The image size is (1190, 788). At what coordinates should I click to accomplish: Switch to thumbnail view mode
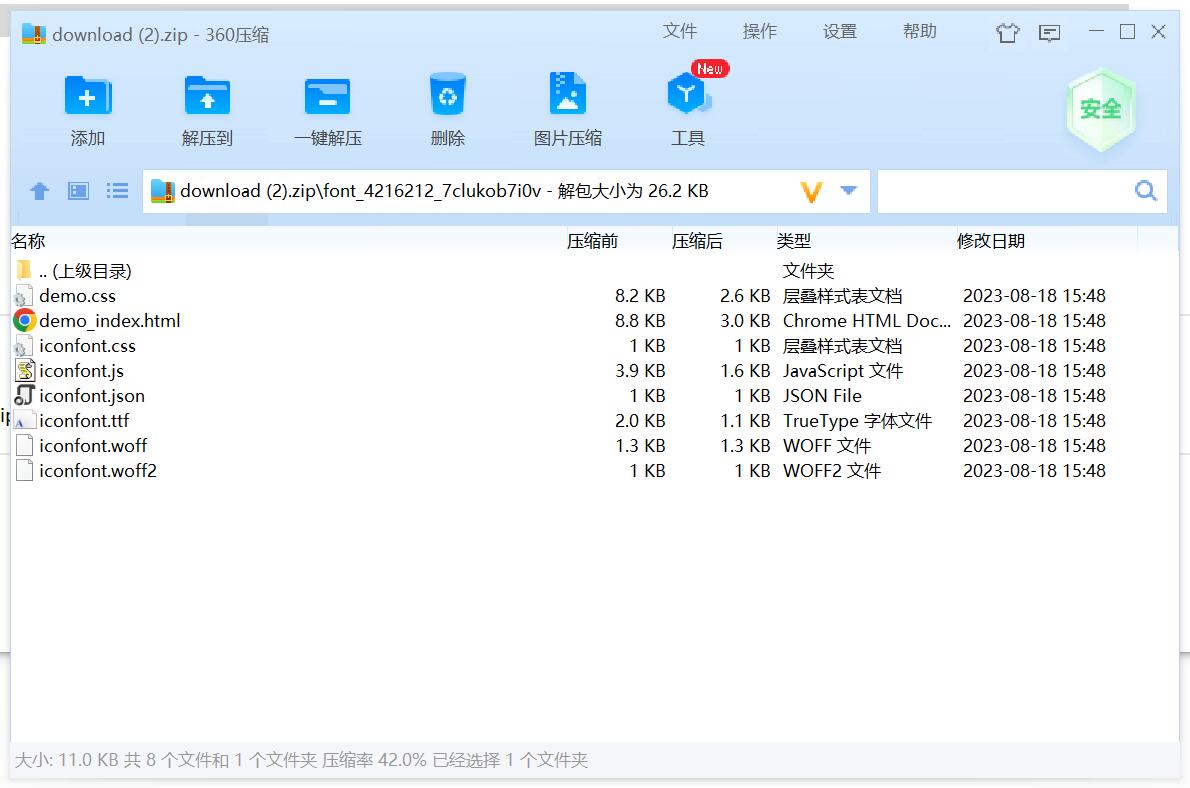point(79,191)
